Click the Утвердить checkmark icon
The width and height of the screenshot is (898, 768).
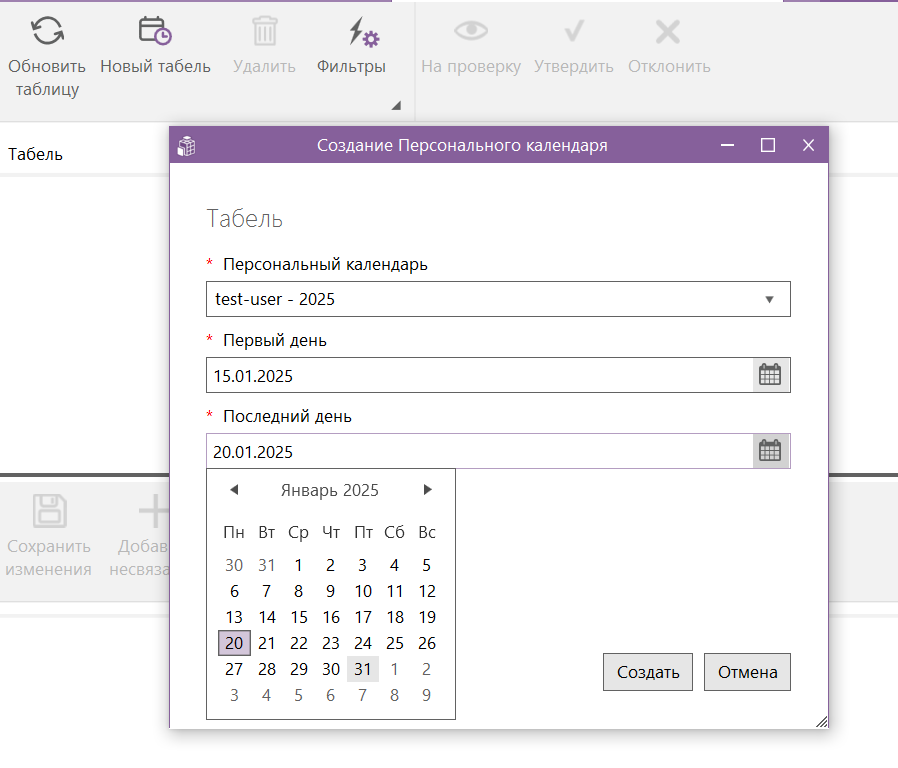pyautogui.click(x=574, y=31)
